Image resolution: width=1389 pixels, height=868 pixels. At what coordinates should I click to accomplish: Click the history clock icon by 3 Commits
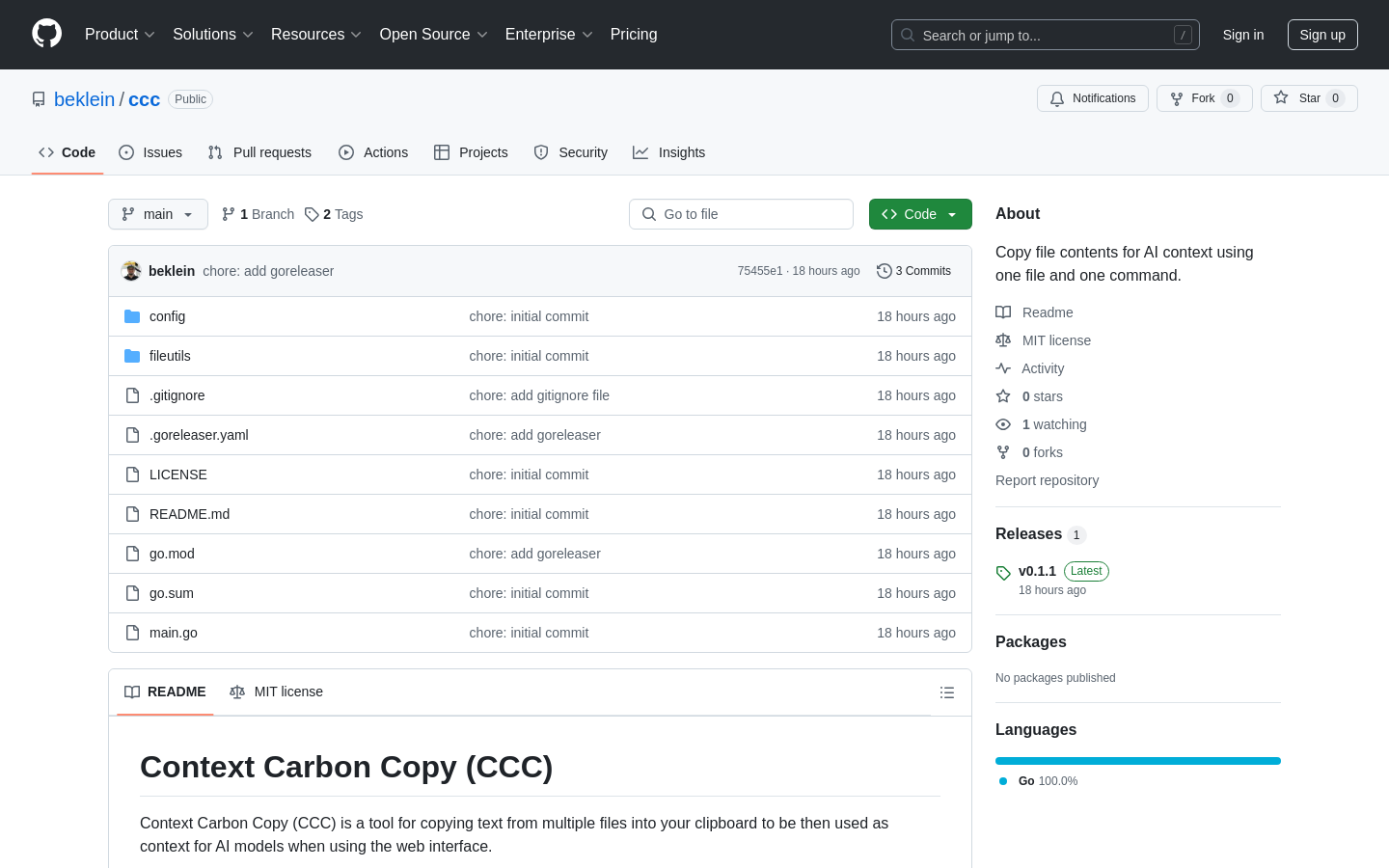click(x=884, y=271)
